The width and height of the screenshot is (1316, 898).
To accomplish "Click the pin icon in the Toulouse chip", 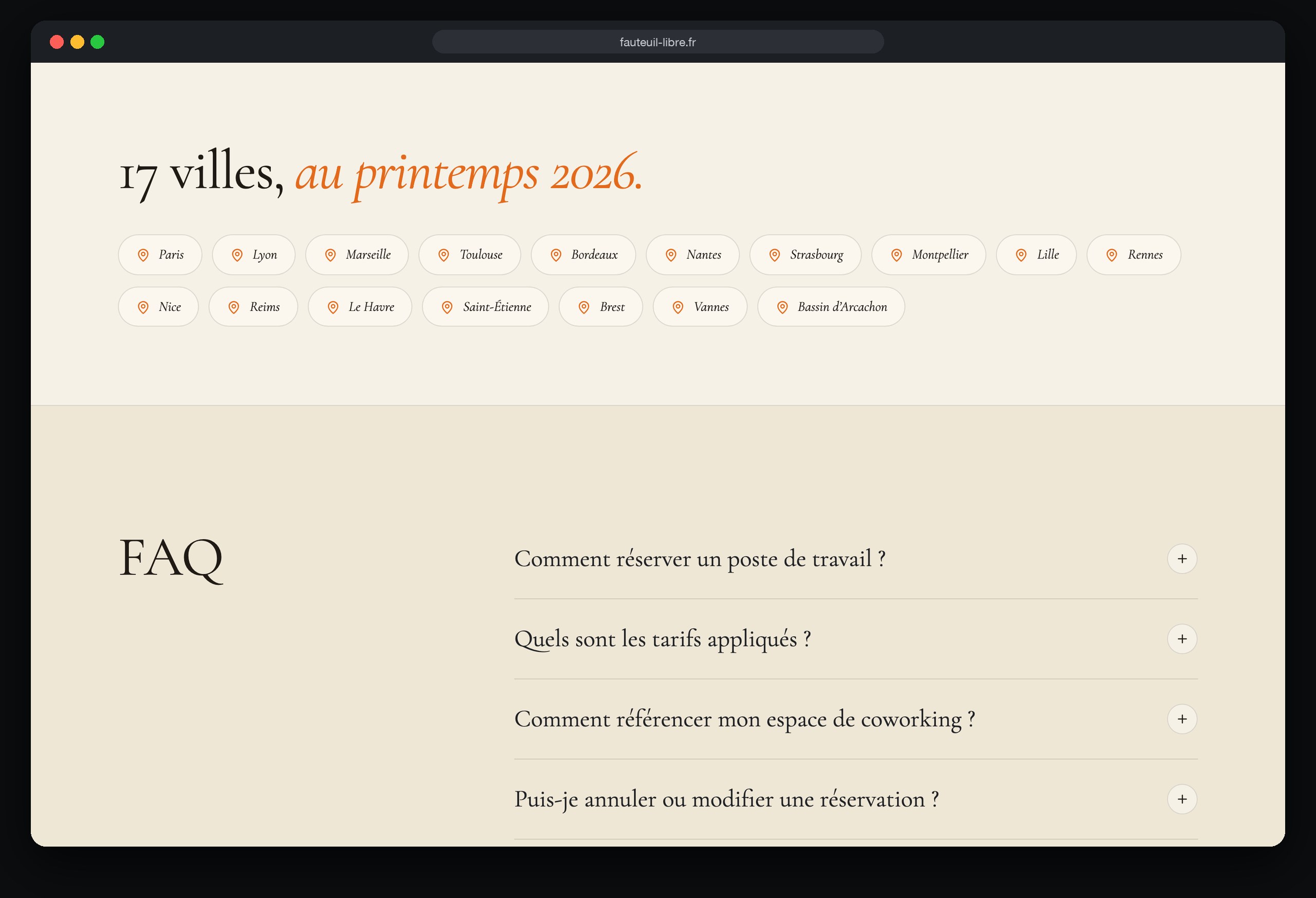I will click(x=444, y=255).
